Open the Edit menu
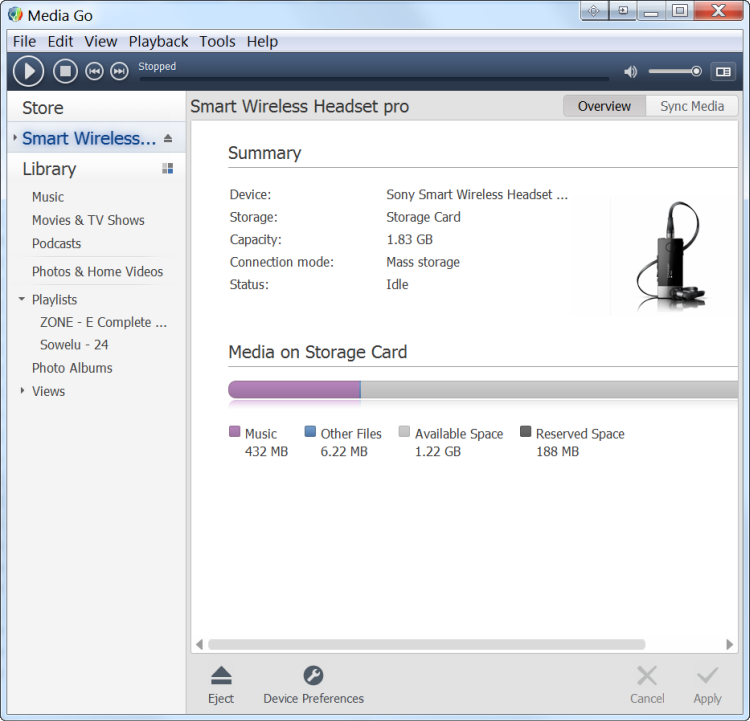 (60, 41)
